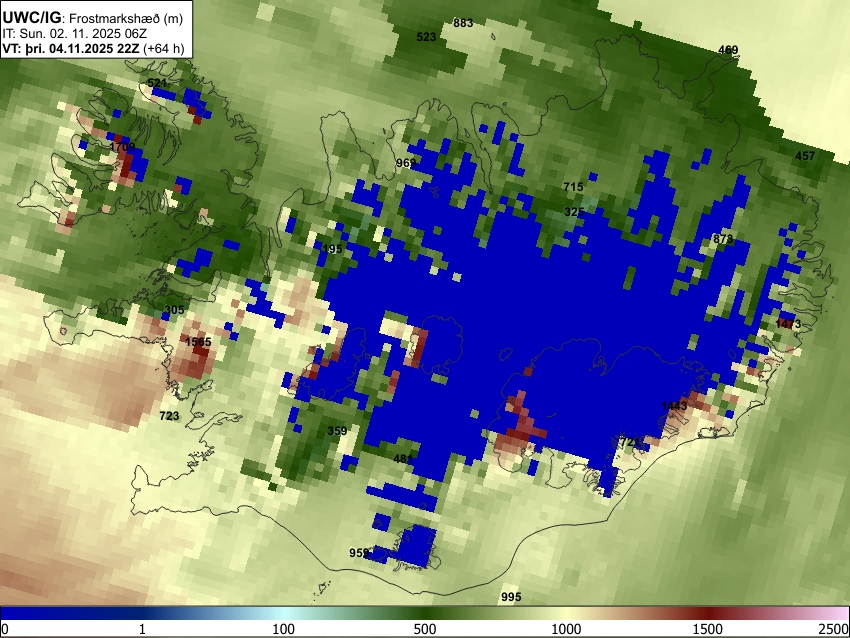This screenshot has width=850, height=638.
Task: Click the 715 value on the map
Action: click(x=573, y=187)
